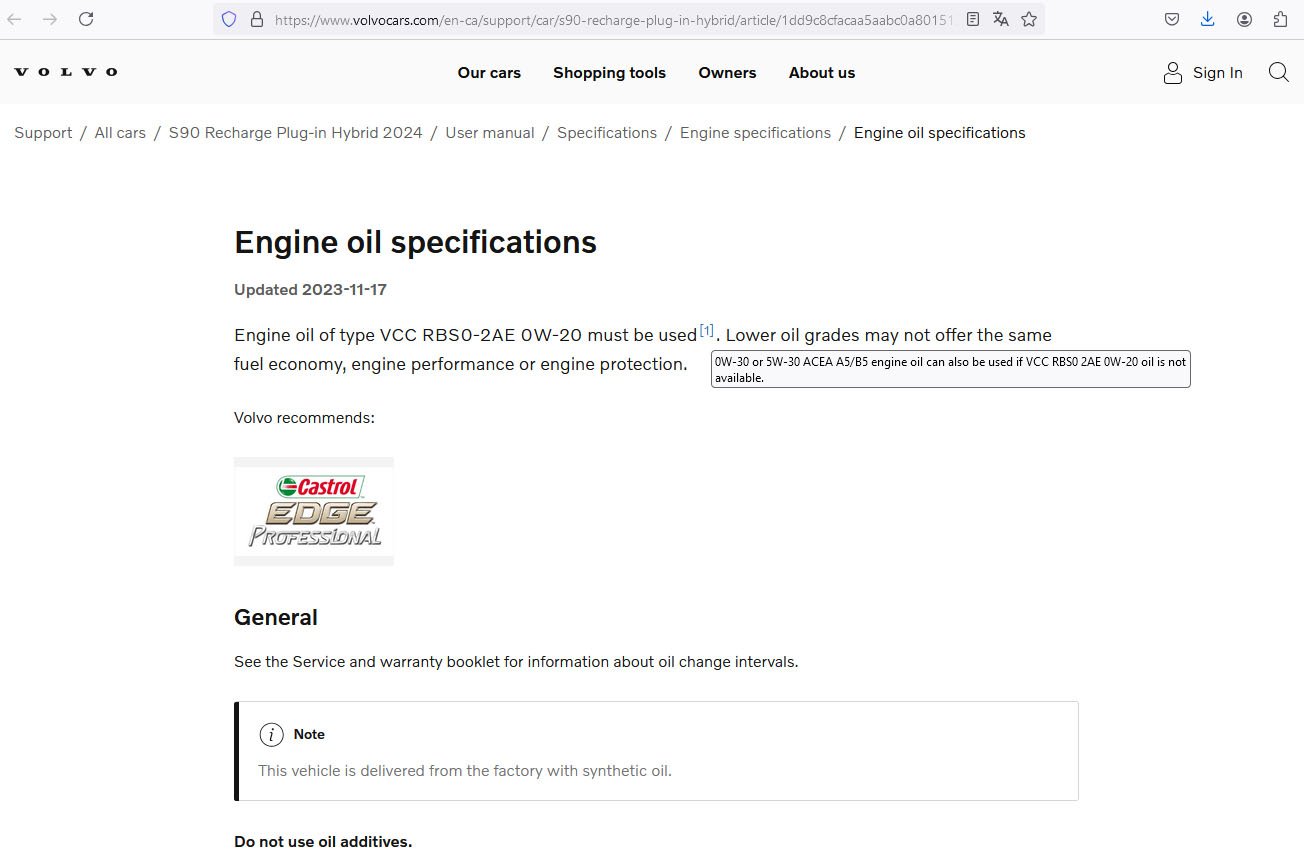Image resolution: width=1304 pixels, height=853 pixels.
Task: Click the General heading
Action: (276, 618)
